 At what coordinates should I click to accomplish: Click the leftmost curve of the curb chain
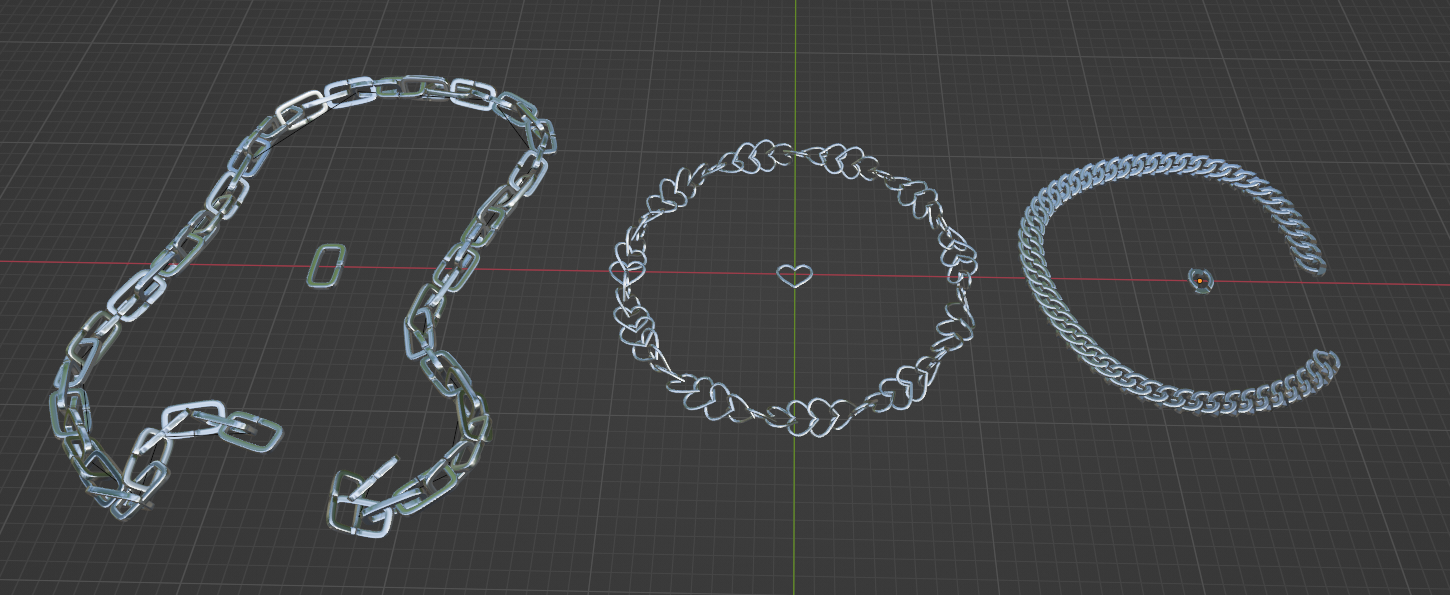pyautogui.click(x=1025, y=280)
